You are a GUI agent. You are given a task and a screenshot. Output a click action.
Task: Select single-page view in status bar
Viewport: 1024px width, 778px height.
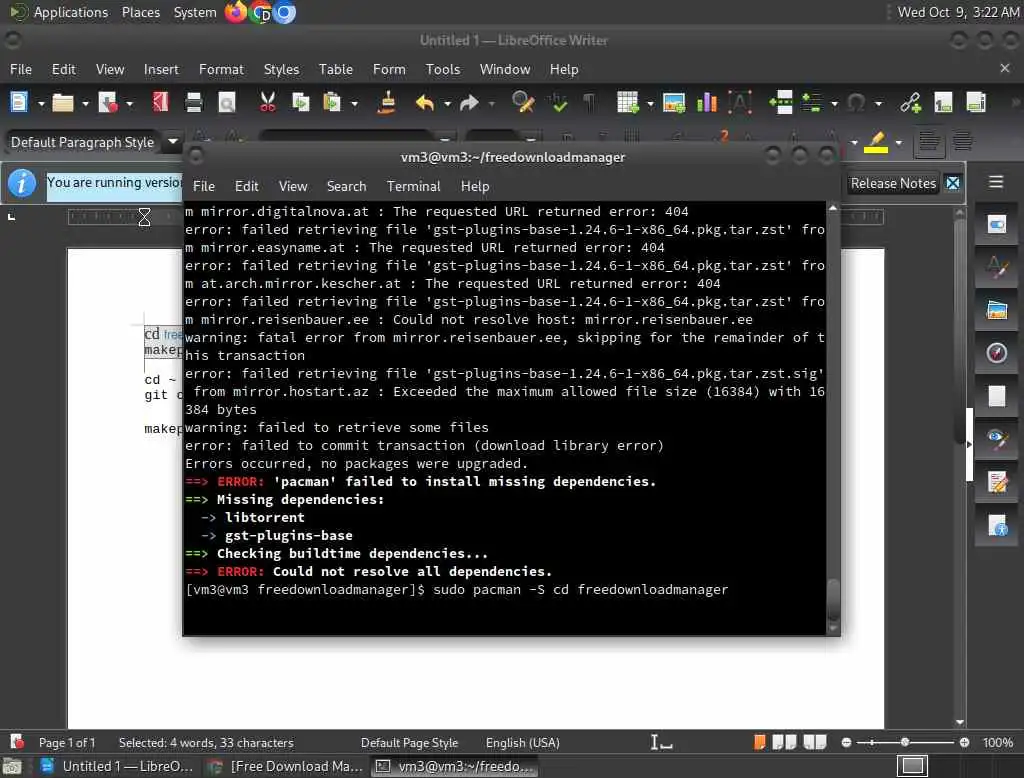point(759,742)
